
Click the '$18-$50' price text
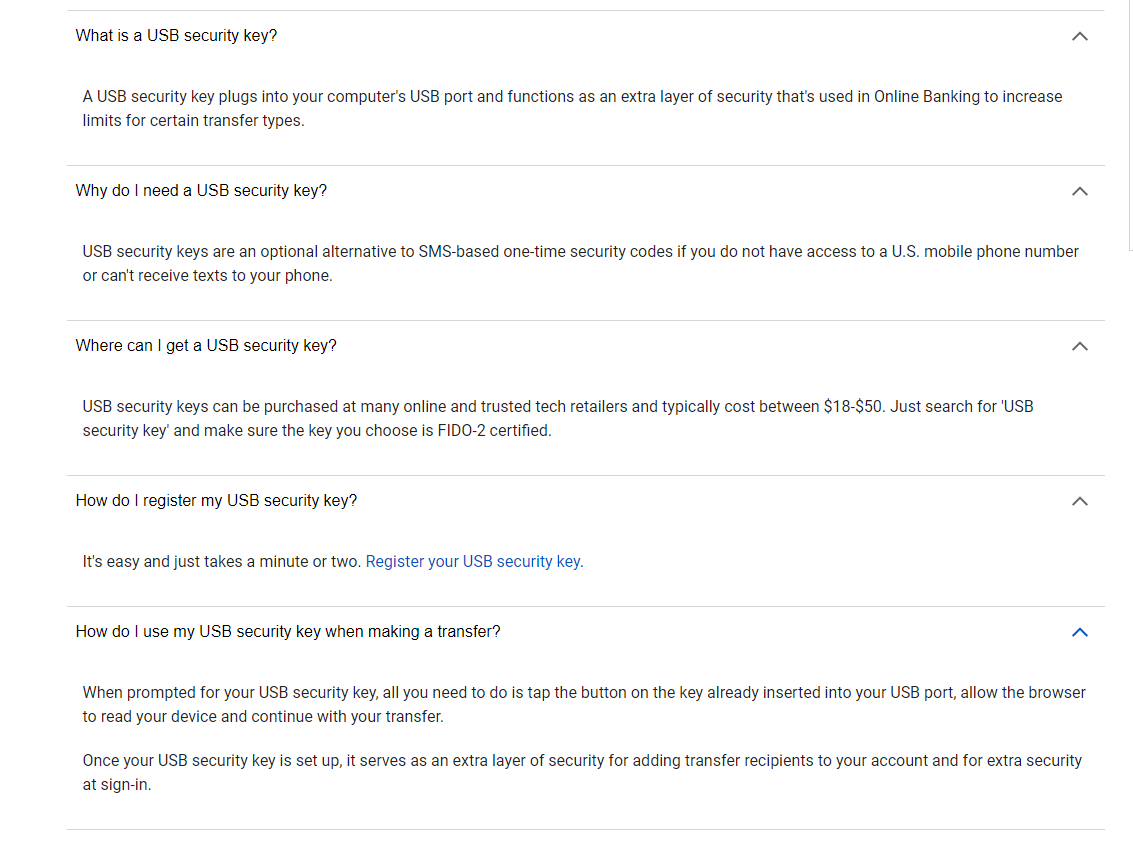[853, 407]
